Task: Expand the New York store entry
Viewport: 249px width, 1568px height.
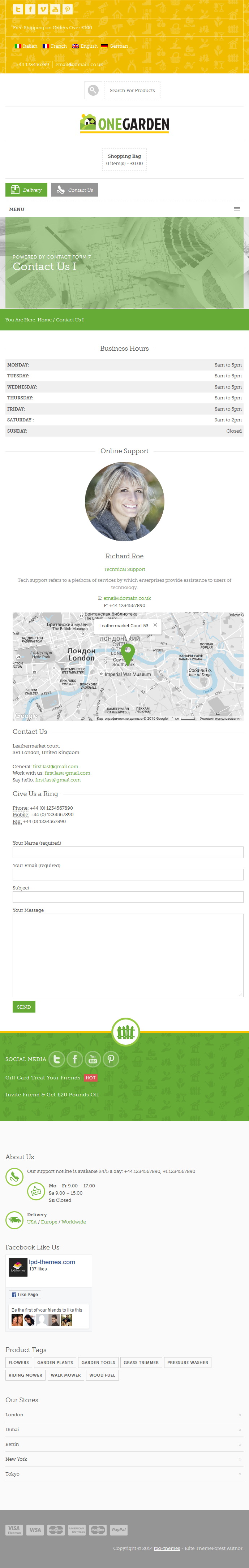Action: click(124, 1459)
